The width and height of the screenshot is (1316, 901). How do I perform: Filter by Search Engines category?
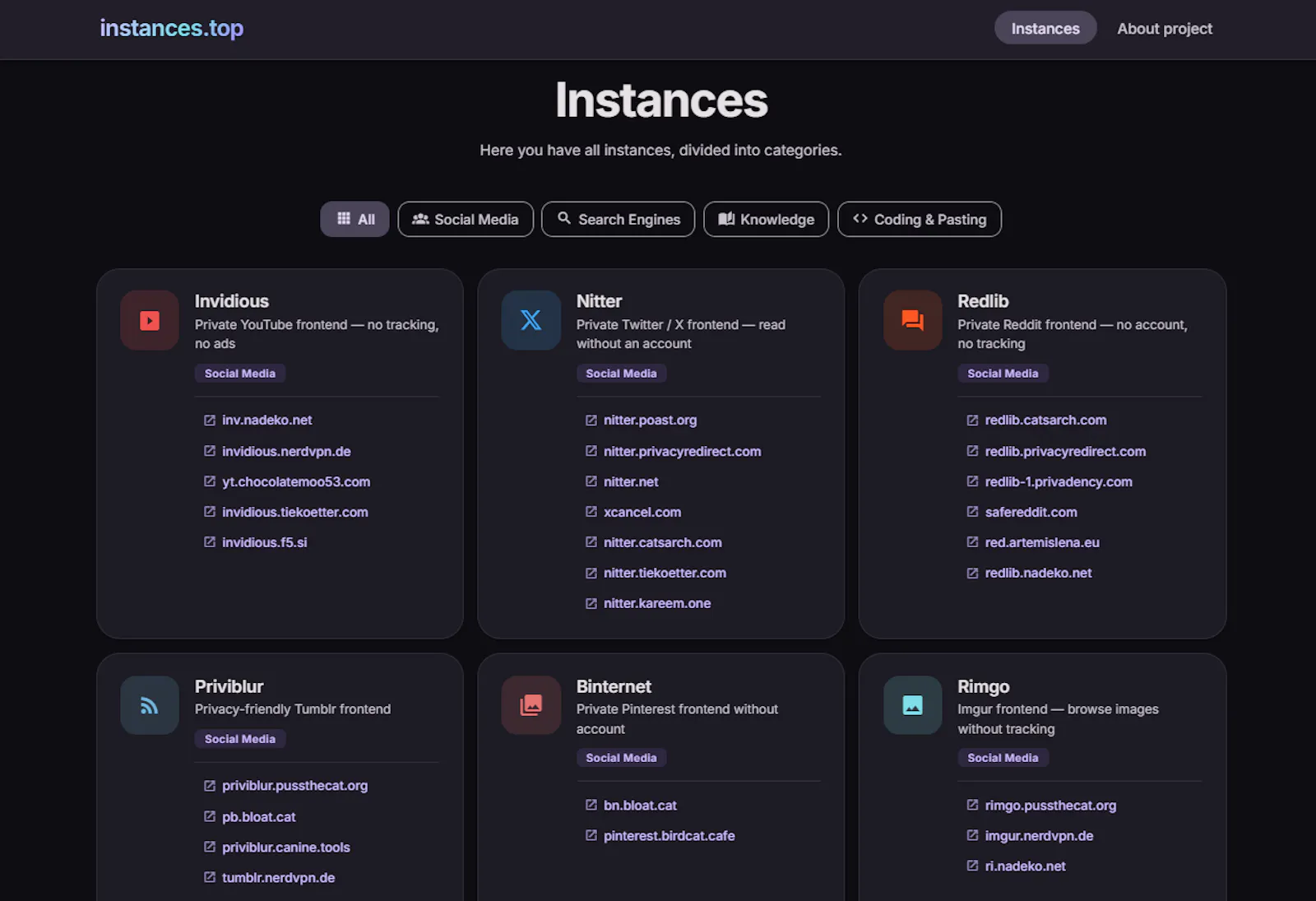pos(619,219)
